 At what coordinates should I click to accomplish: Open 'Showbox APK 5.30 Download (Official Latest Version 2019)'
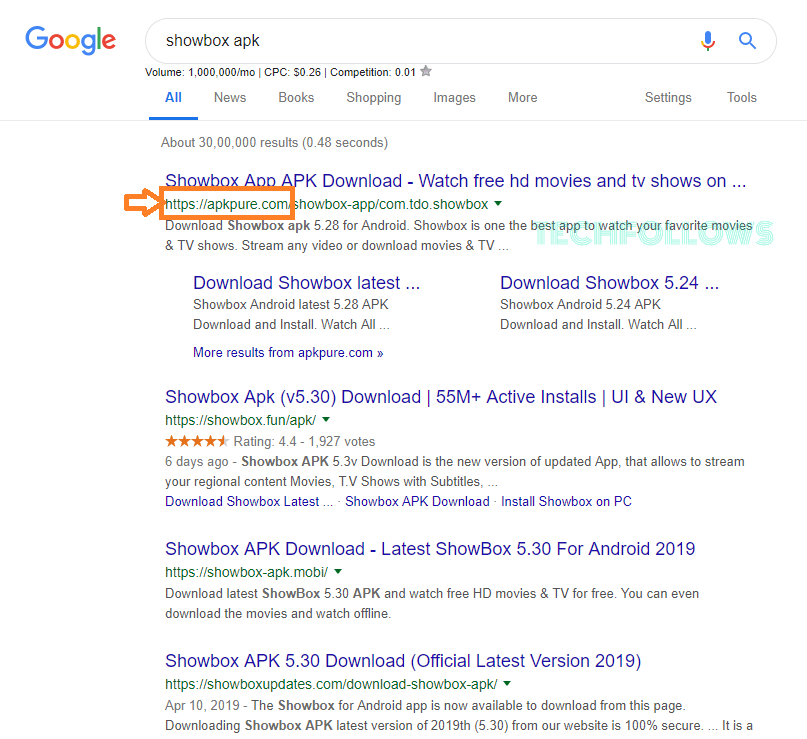click(403, 661)
